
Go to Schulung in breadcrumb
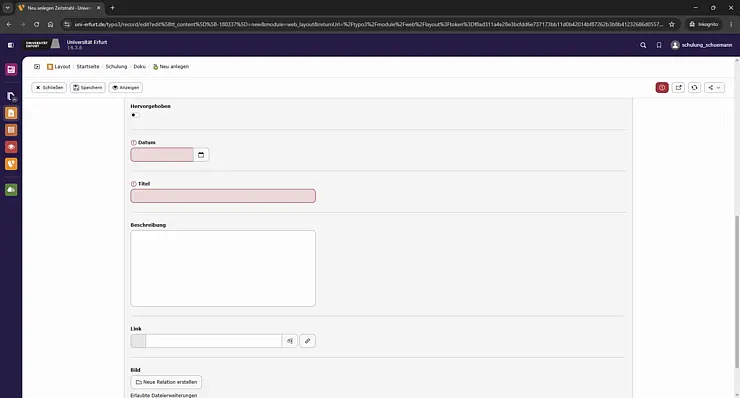tap(116, 67)
